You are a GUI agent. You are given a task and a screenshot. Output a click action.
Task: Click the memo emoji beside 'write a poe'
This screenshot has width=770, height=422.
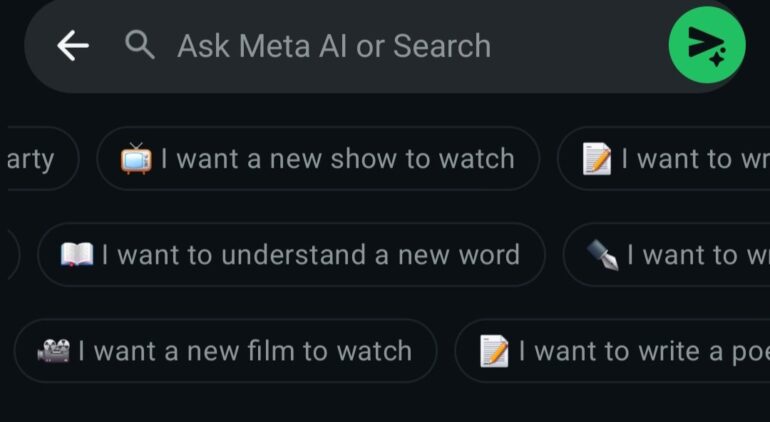tap(494, 351)
